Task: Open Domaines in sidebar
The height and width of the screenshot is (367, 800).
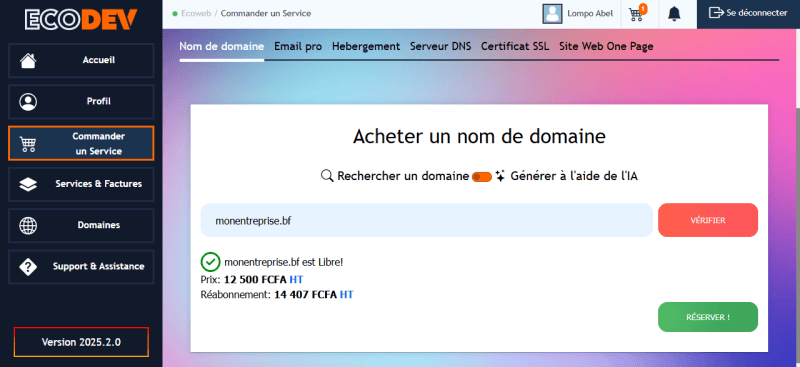Action: coord(81,225)
